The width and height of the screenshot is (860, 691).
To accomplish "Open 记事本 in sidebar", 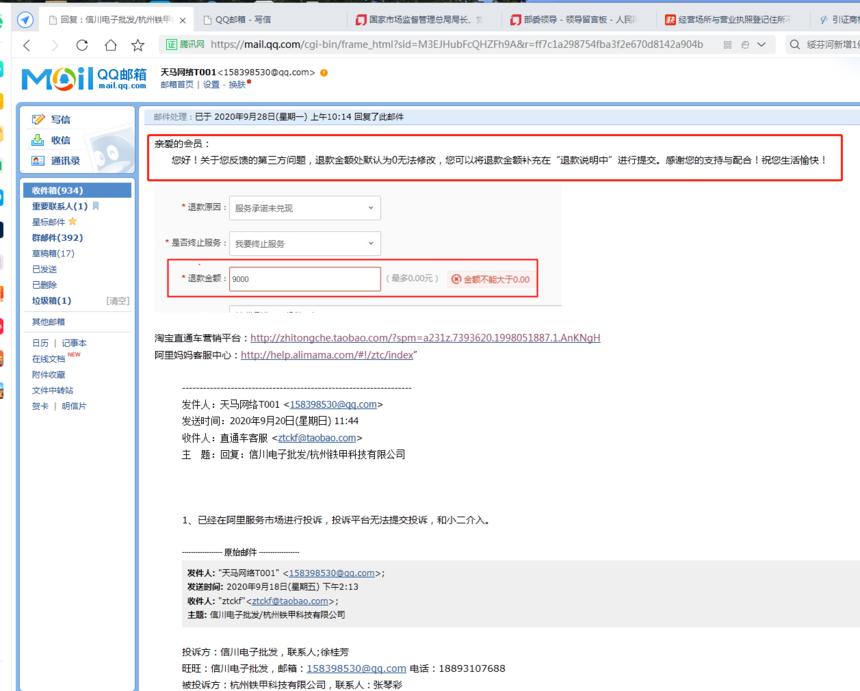I will pos(74,343).
